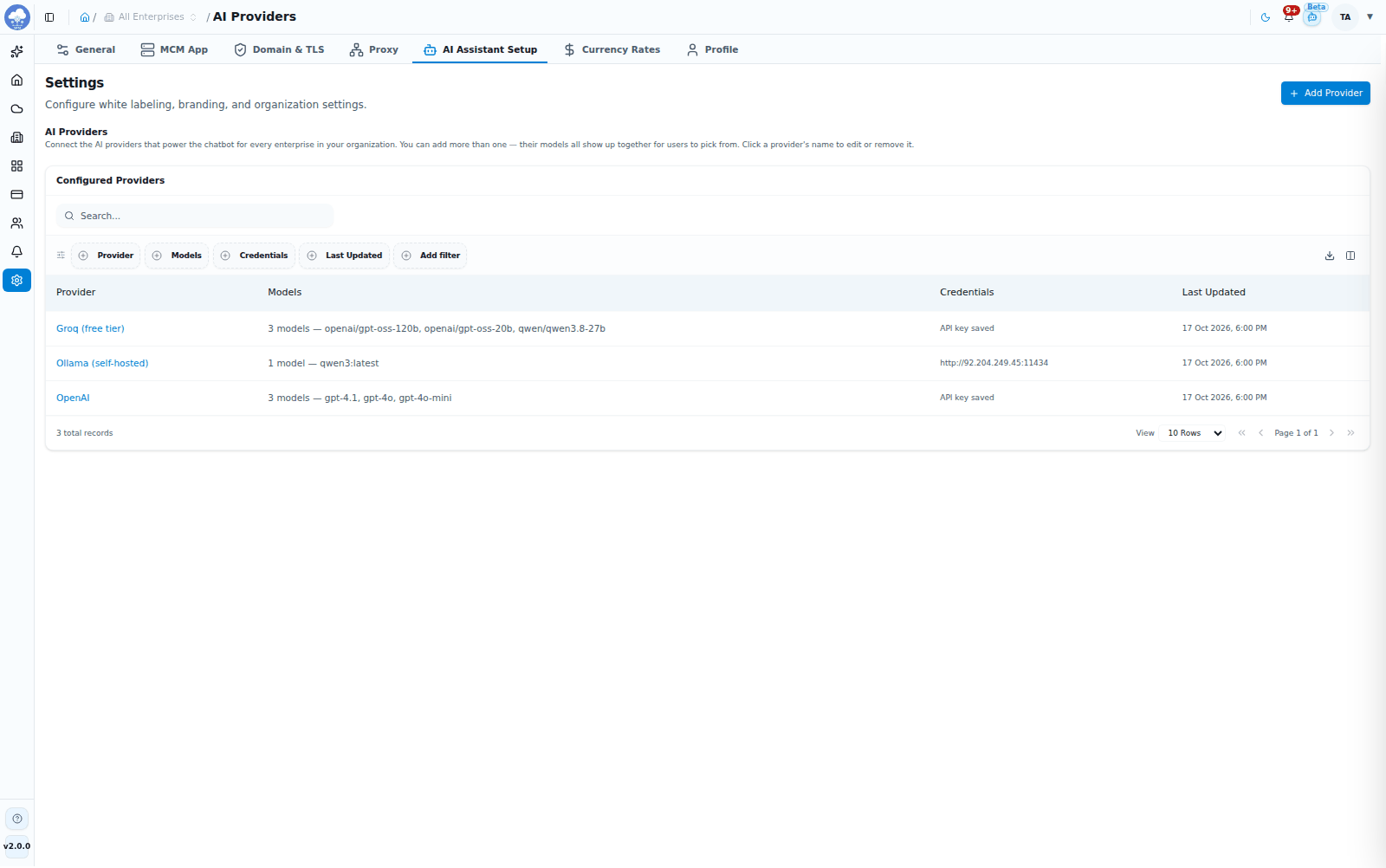Open the AI sparkles sidebar icon
Image resolution: width=1386 pixels, height=868 pixels.
[16, 52]
